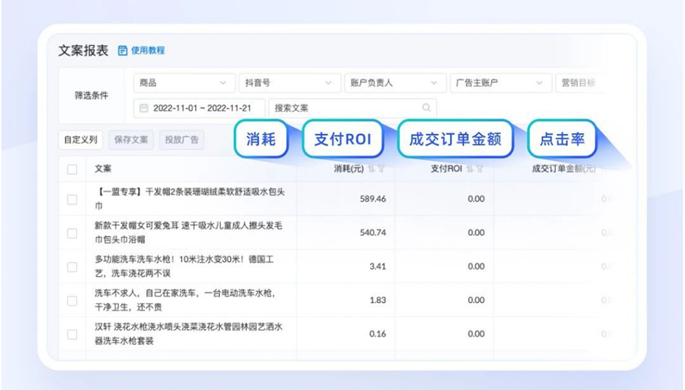Viewport: 685px width, 390px height.
Task: Click the filter icon in 消耗(元) column
Action: pyautogui.click(x=381, y=169)
